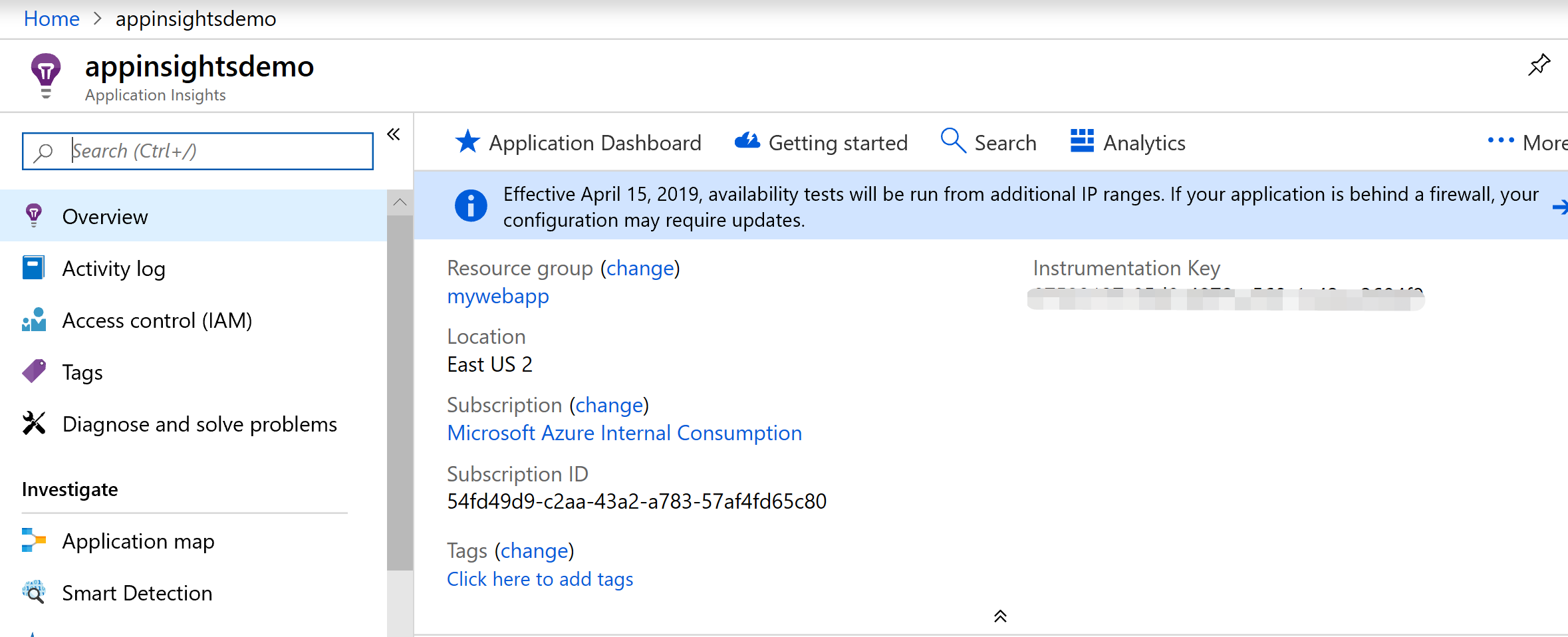Click the Subscription ID value

[x=636, y=501]
